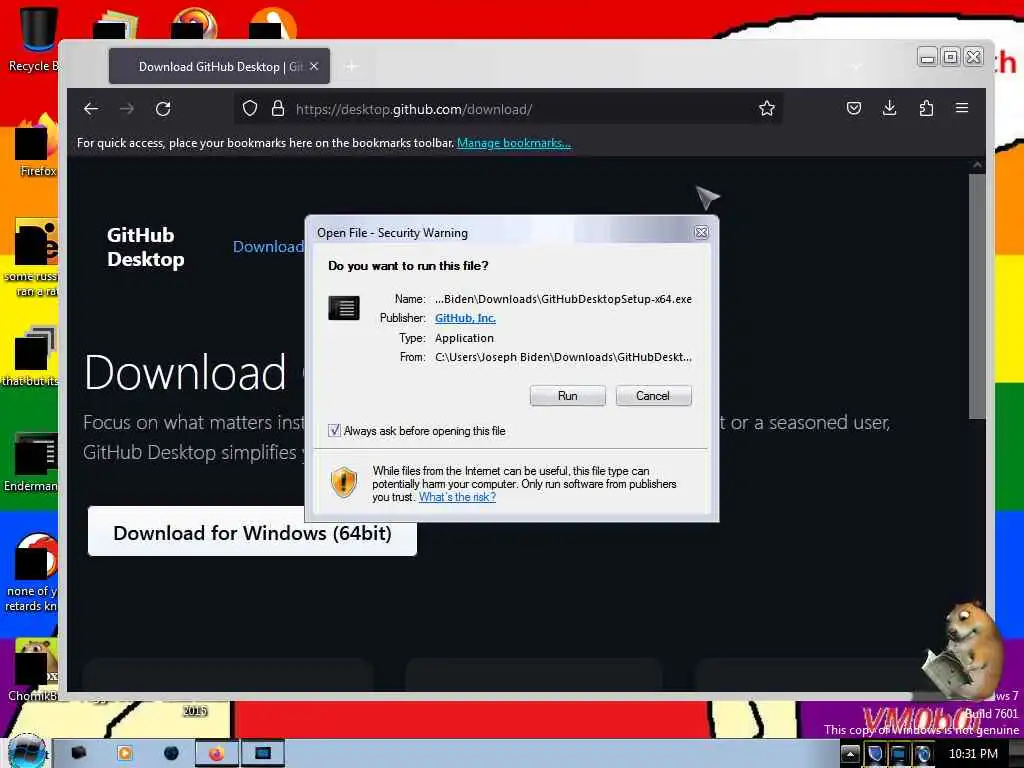Click the Run button in security dialog
Screen dimensions: 1024x768
click(567, 396)
